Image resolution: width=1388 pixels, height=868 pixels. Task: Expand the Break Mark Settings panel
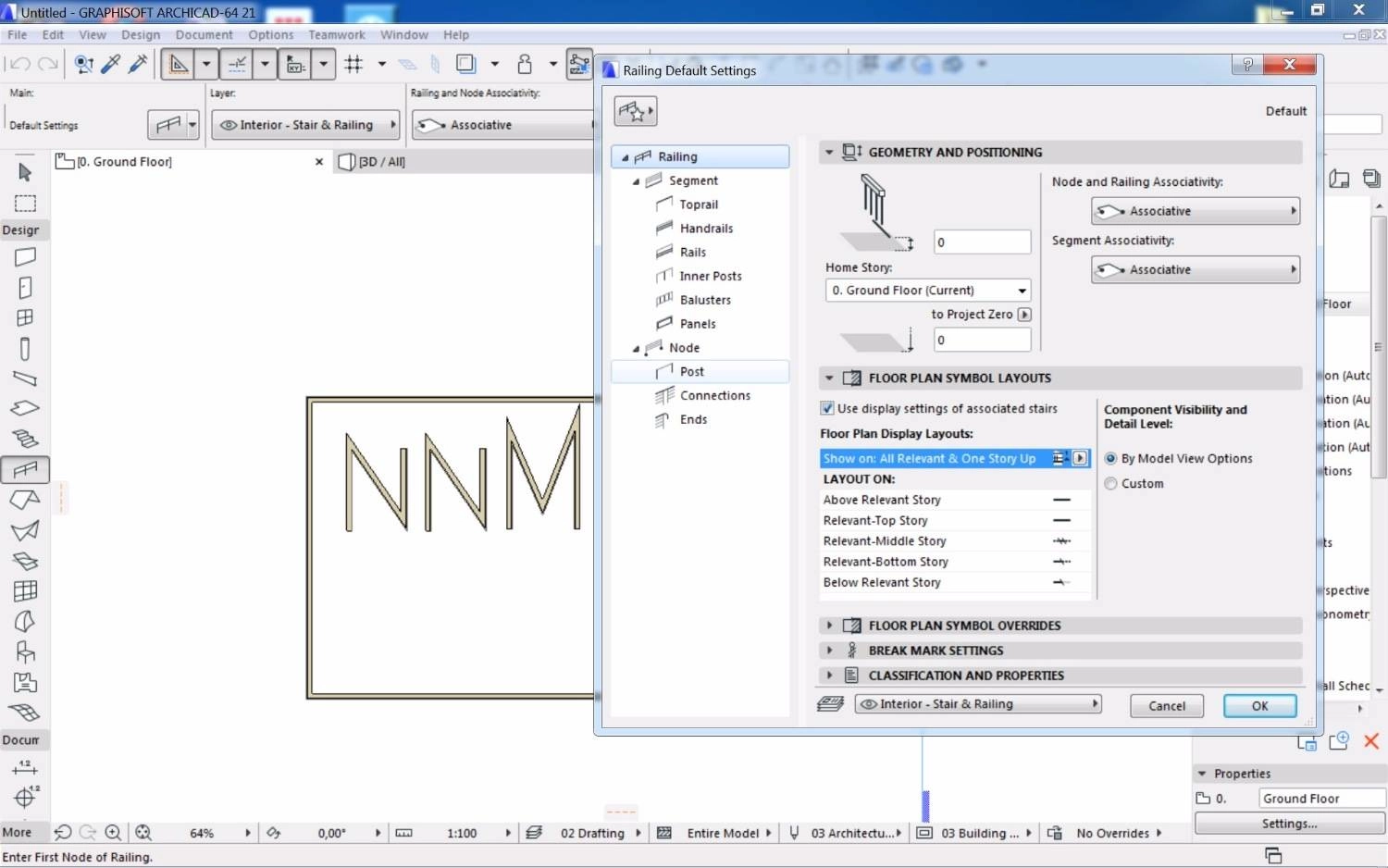[x=829, y=651]
